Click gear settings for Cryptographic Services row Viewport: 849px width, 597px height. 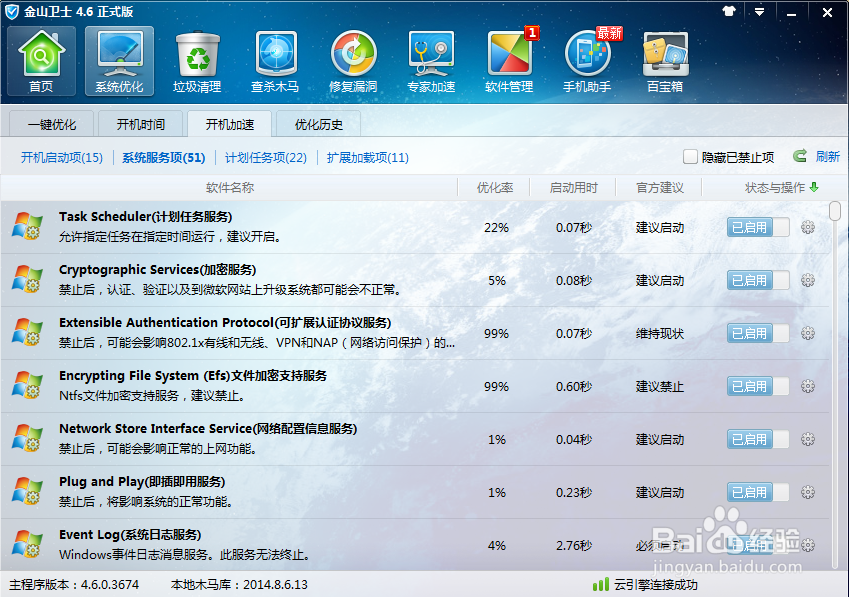pos(808,280)
